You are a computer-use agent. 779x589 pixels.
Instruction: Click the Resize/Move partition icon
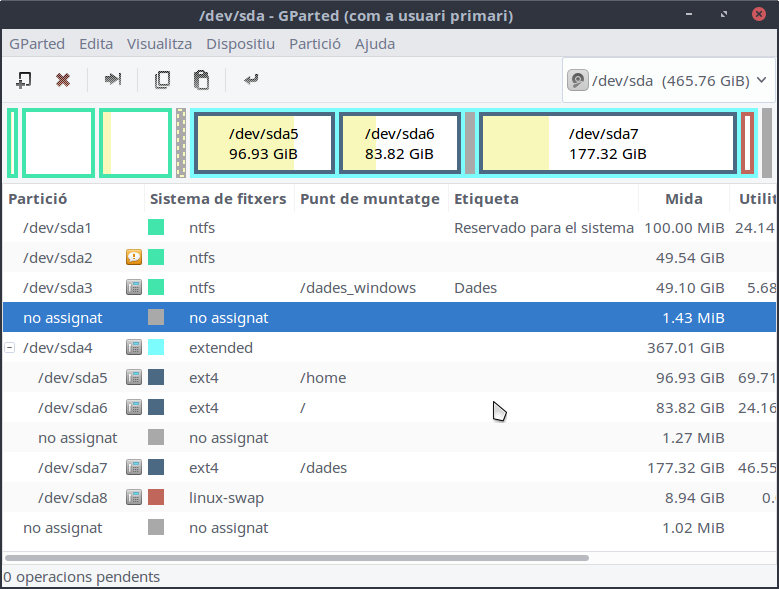click(113, 80)
